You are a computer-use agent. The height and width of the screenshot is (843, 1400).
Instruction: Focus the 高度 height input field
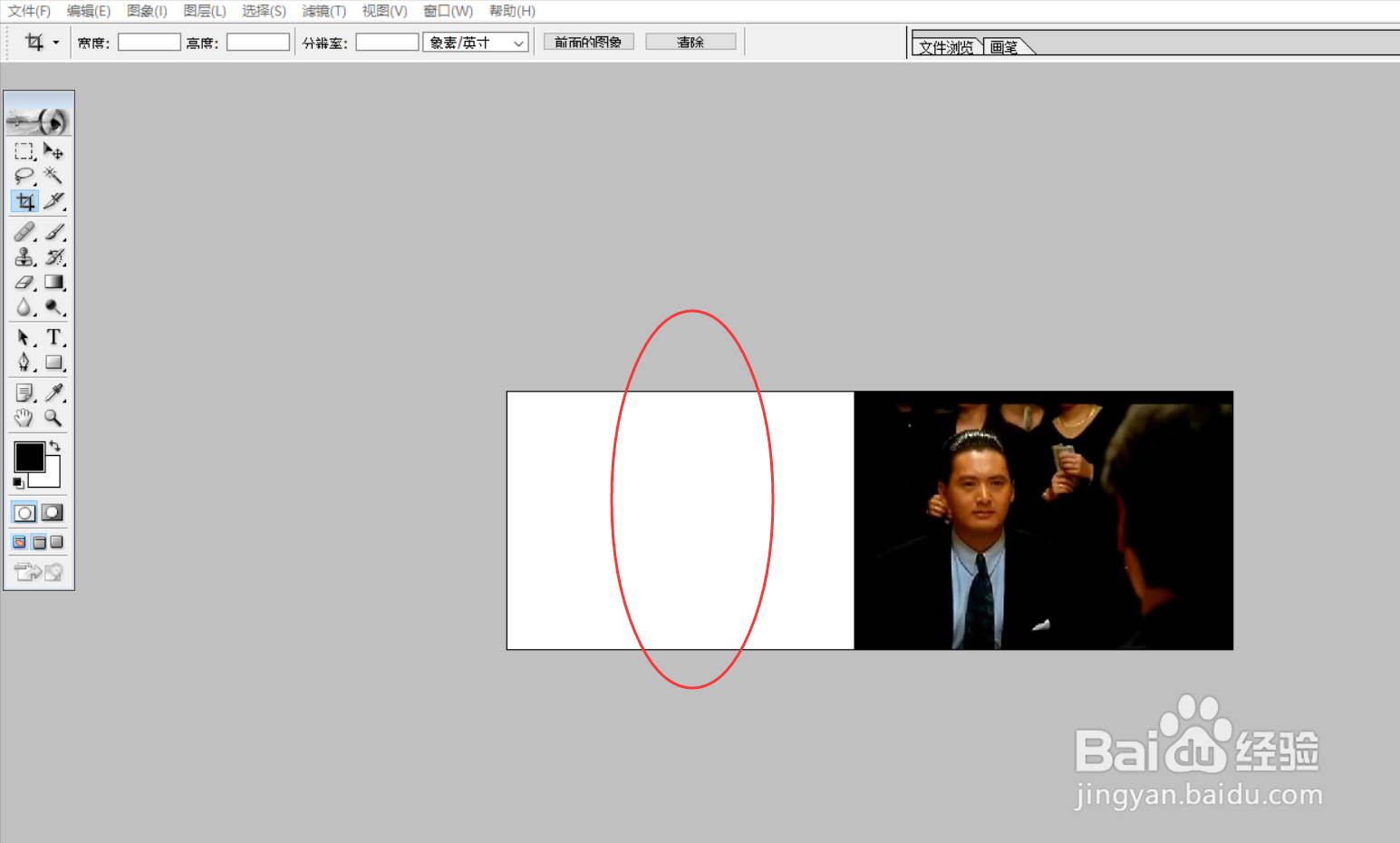coord(258,43)
